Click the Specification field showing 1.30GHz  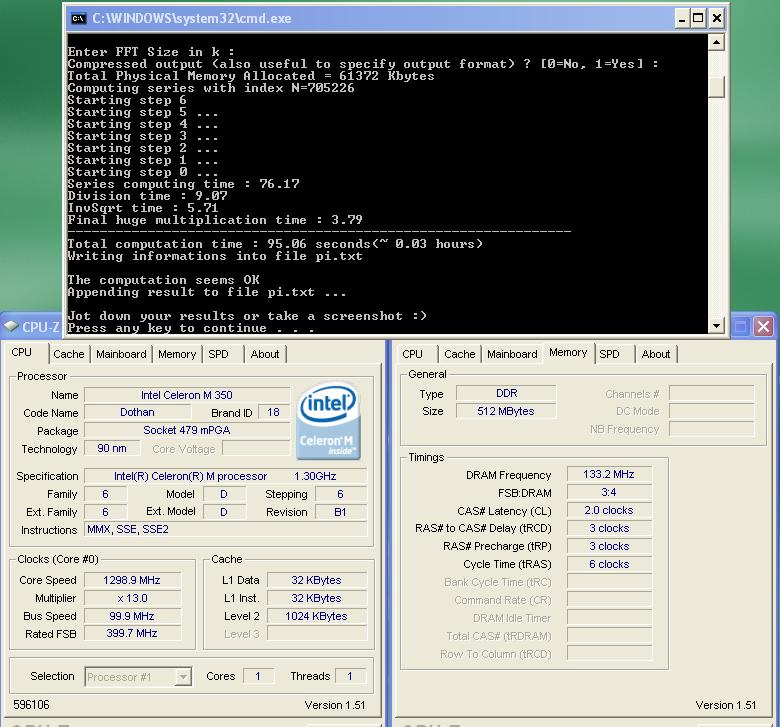[x=226, y=476]
